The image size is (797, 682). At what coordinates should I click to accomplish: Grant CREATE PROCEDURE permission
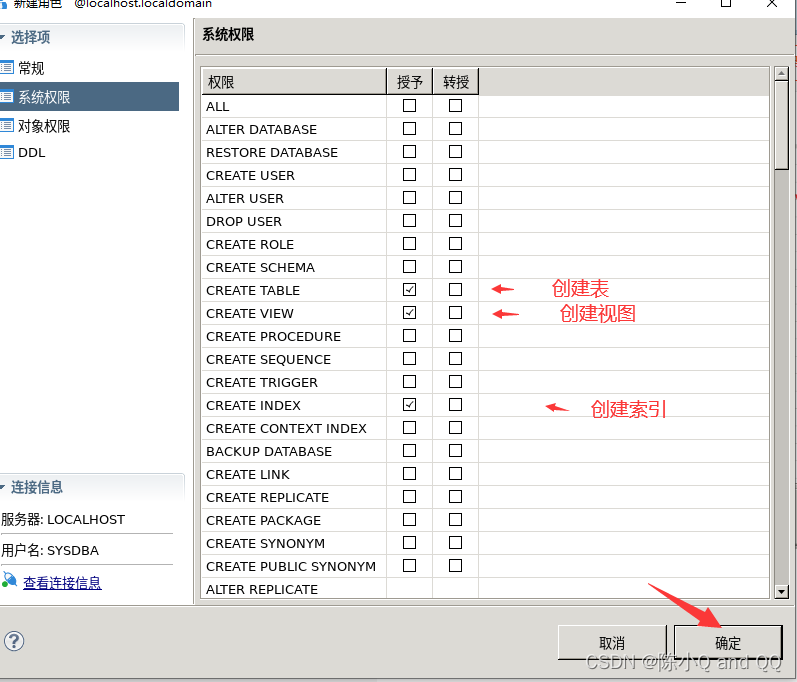point(409,335)
